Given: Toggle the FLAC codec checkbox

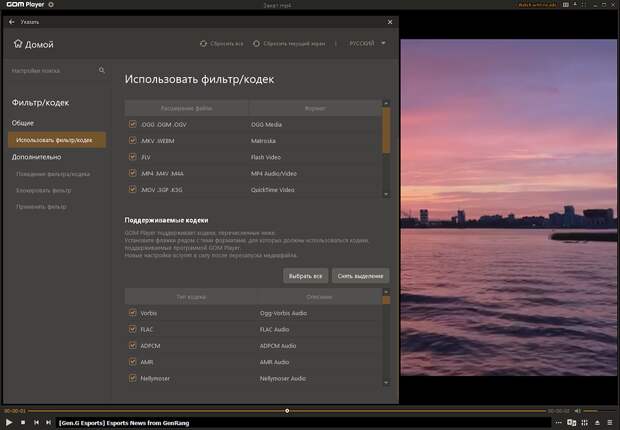Looking at the screenshot, I should [x=133, y=329].
